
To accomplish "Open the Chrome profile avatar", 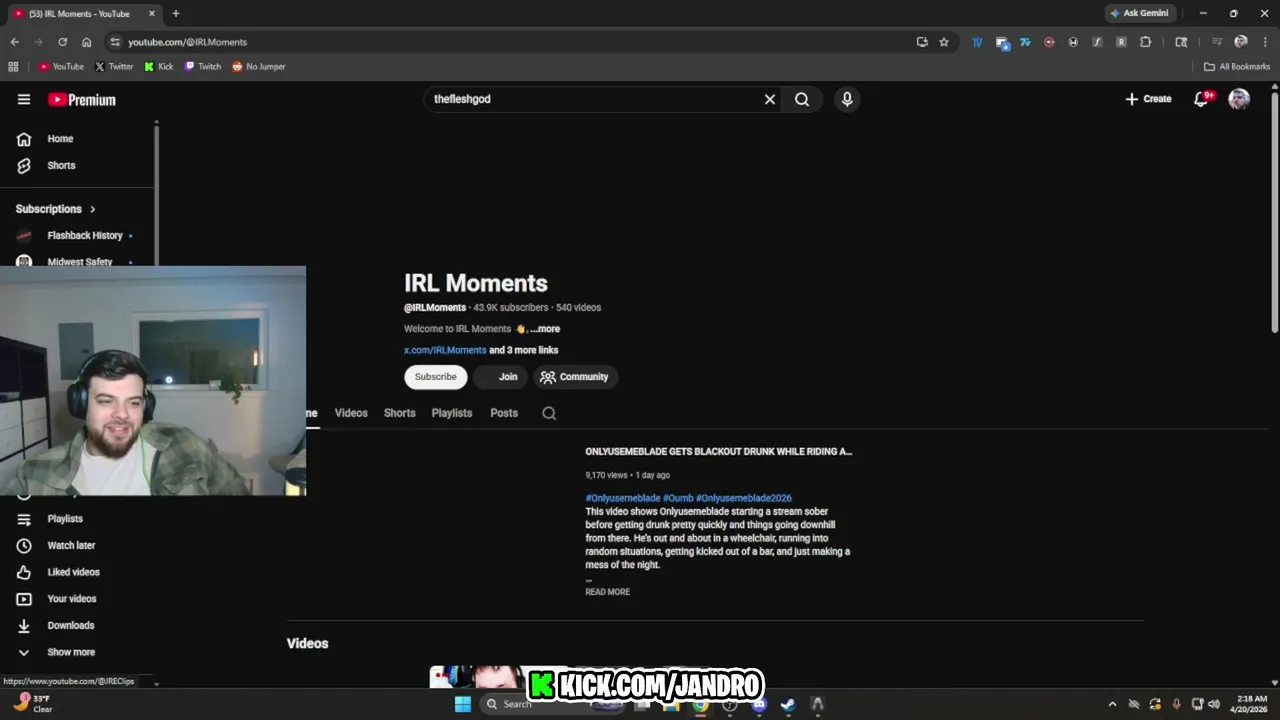I will (x=1241, y=42).
